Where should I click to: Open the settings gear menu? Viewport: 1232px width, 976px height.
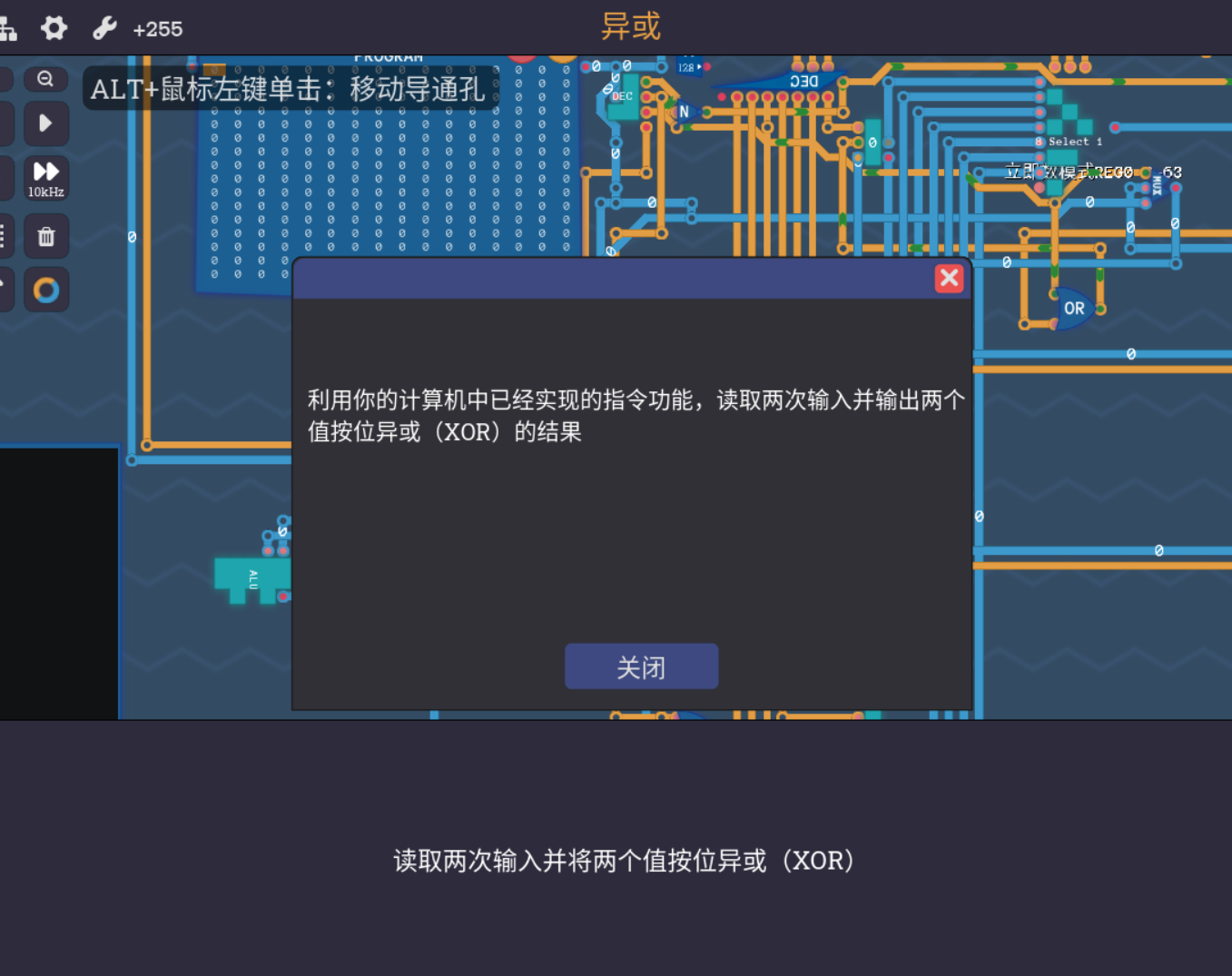54,28
